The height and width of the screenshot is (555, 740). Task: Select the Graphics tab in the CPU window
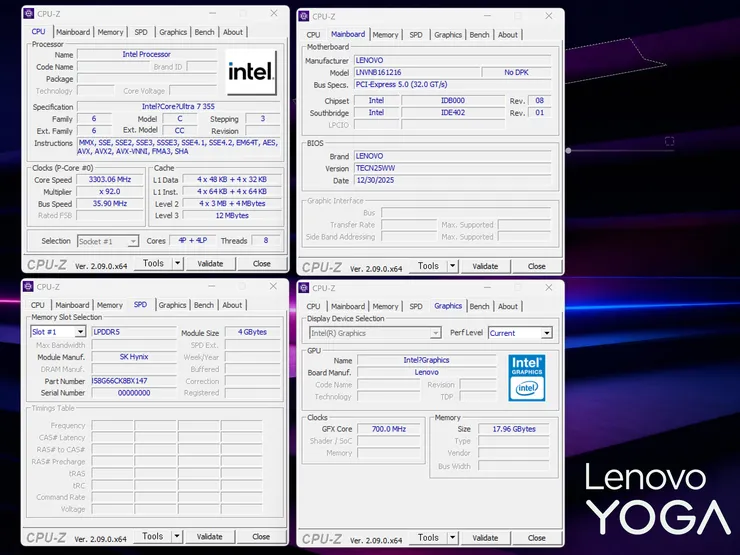pyautogui.click(x=173, y=32)
